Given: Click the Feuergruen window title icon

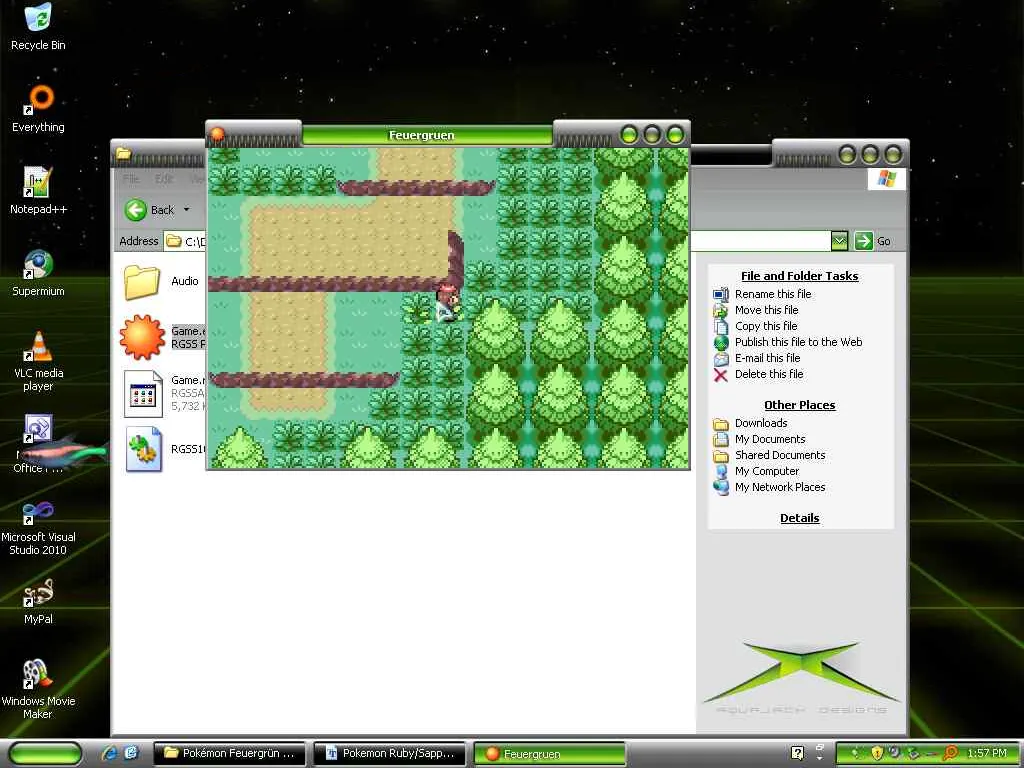Looking at the screenshot, I should [x=217, y=135].
